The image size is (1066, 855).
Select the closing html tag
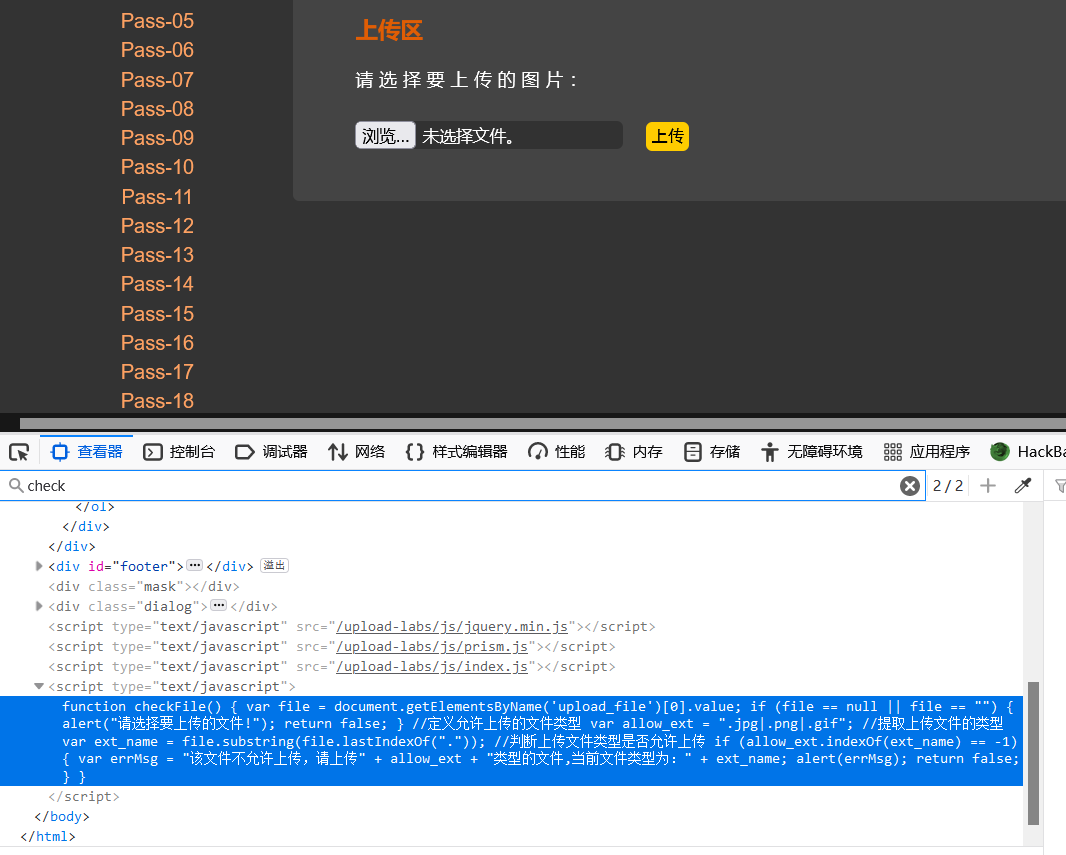click(48, 837)
